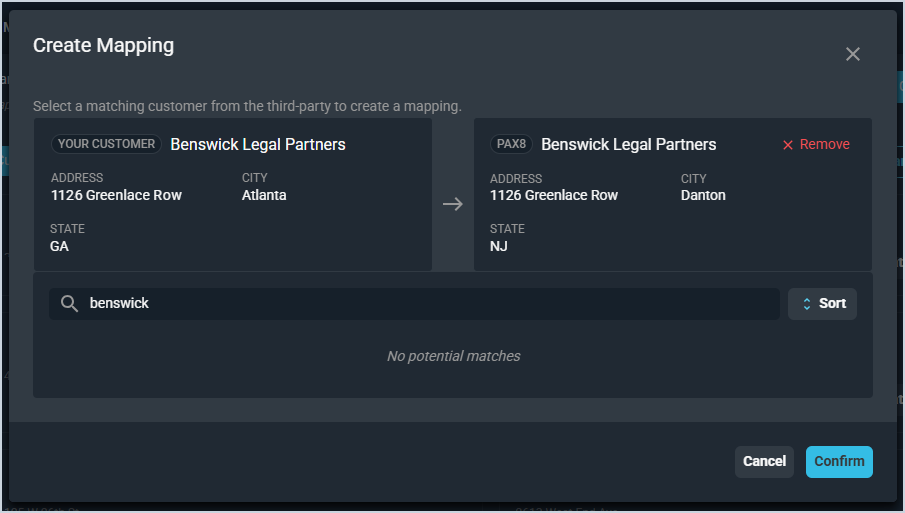Click the Create Mapping dialog title

click(x=104, y=46)
